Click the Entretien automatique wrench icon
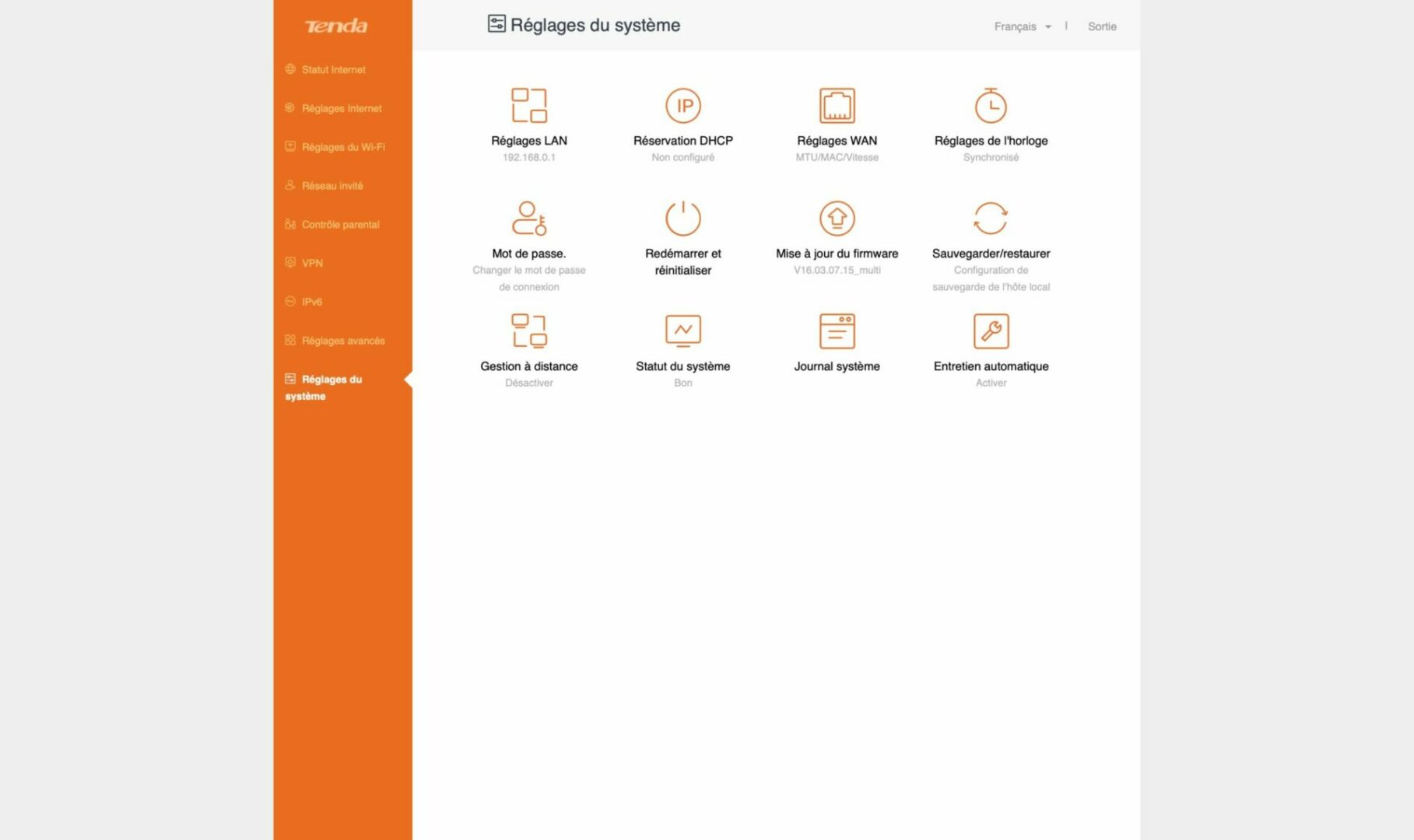 (x=991, y=331)
